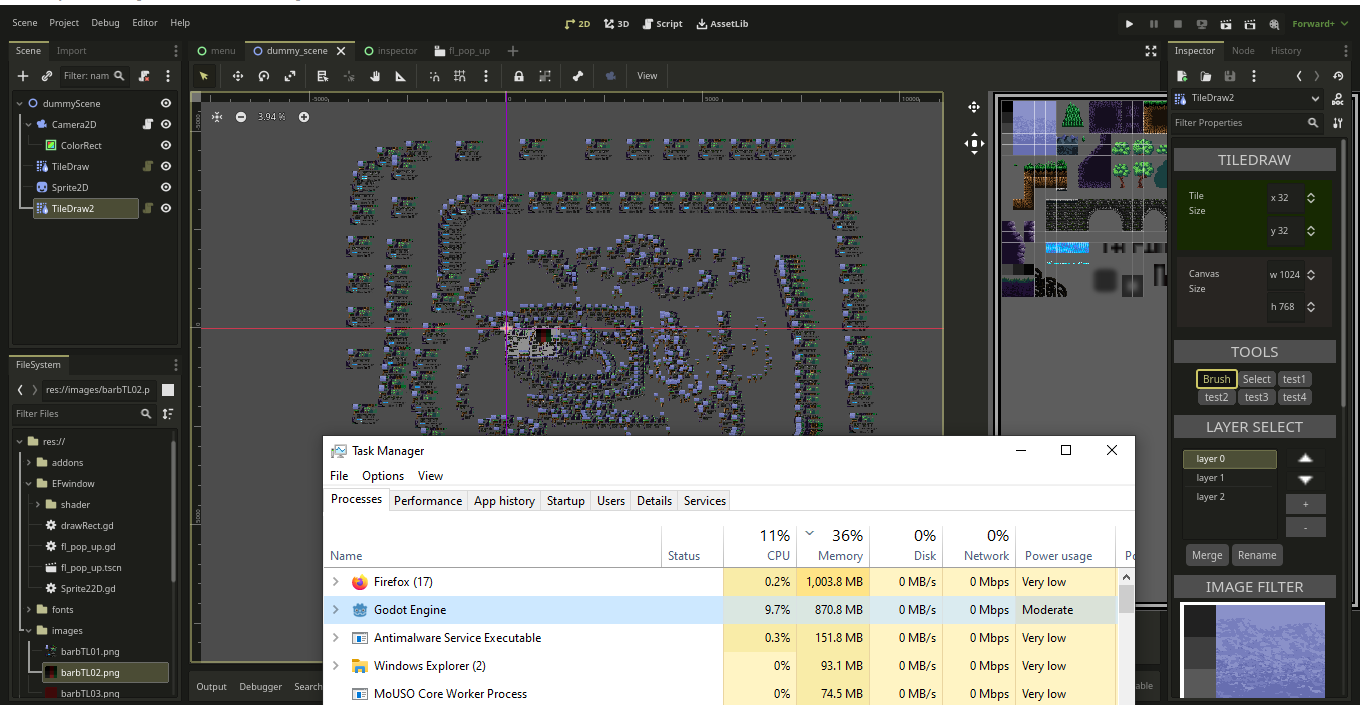Screen dimensions: 1360x705
Task: Toggle visibility of dummyScene node
Action: pyautogui.click(x=166, y=103)
